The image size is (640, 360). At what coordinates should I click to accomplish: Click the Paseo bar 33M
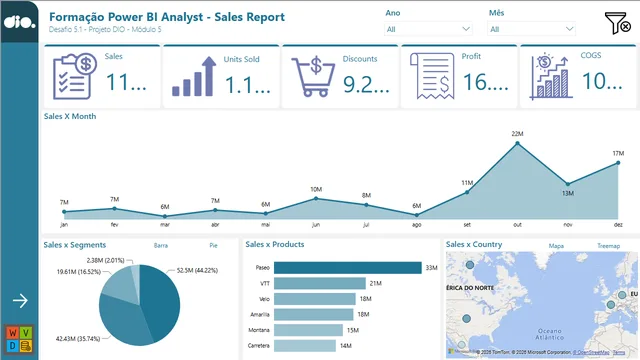click(x=348, y=268)
